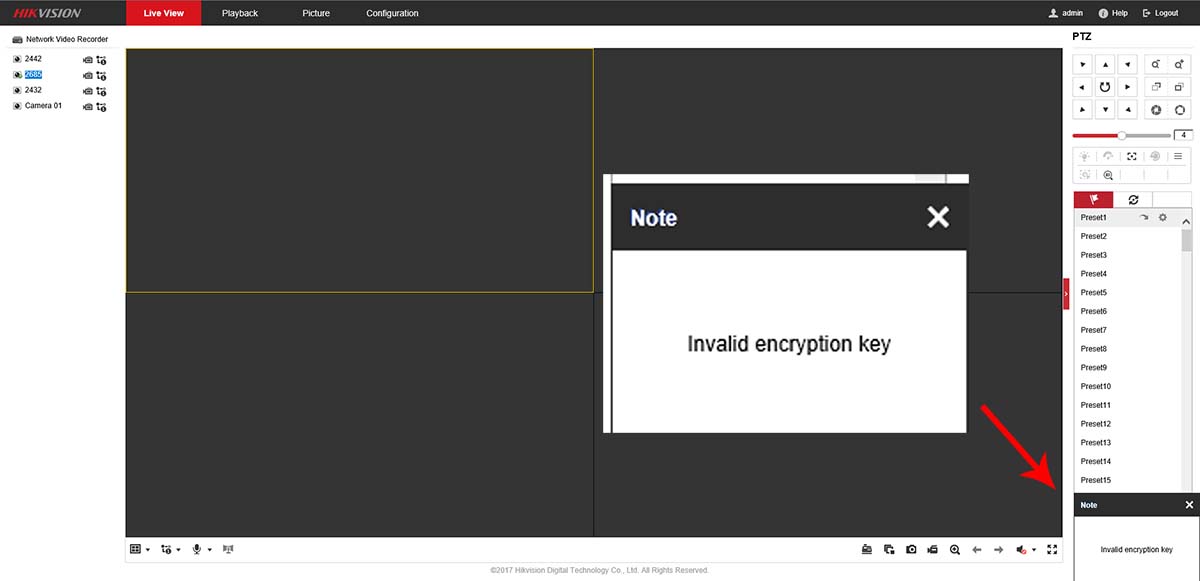Open the volume adjustment dropdown

1033,549
